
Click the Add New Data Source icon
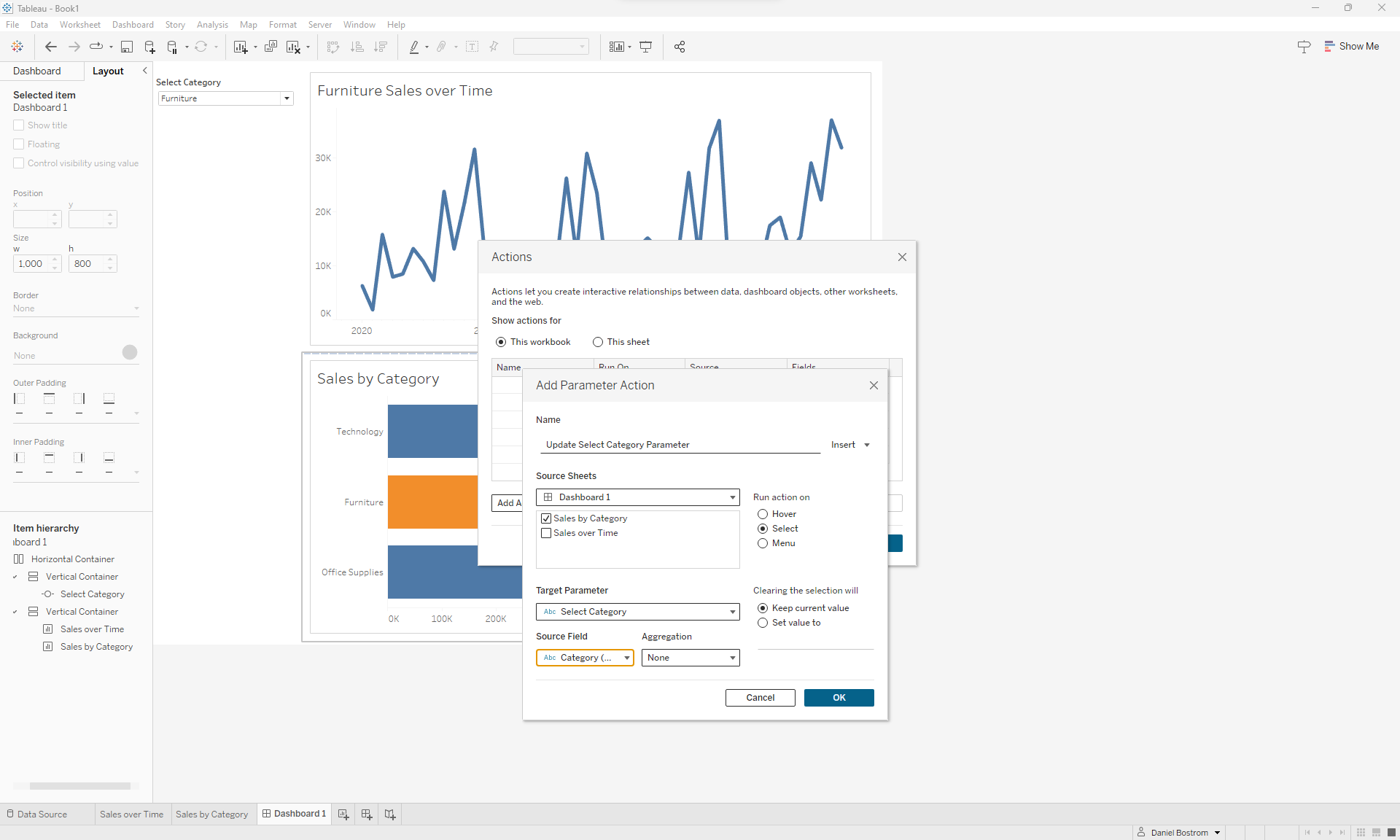(149, 47)
